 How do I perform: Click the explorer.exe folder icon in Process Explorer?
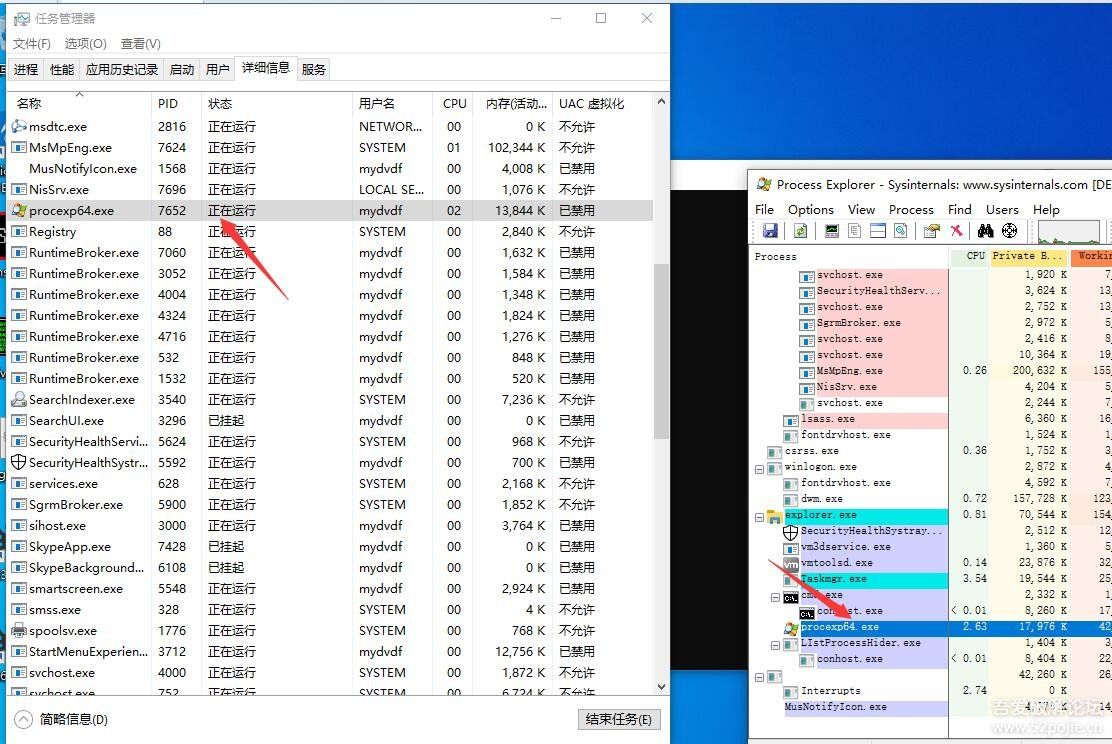click(774, 516)
